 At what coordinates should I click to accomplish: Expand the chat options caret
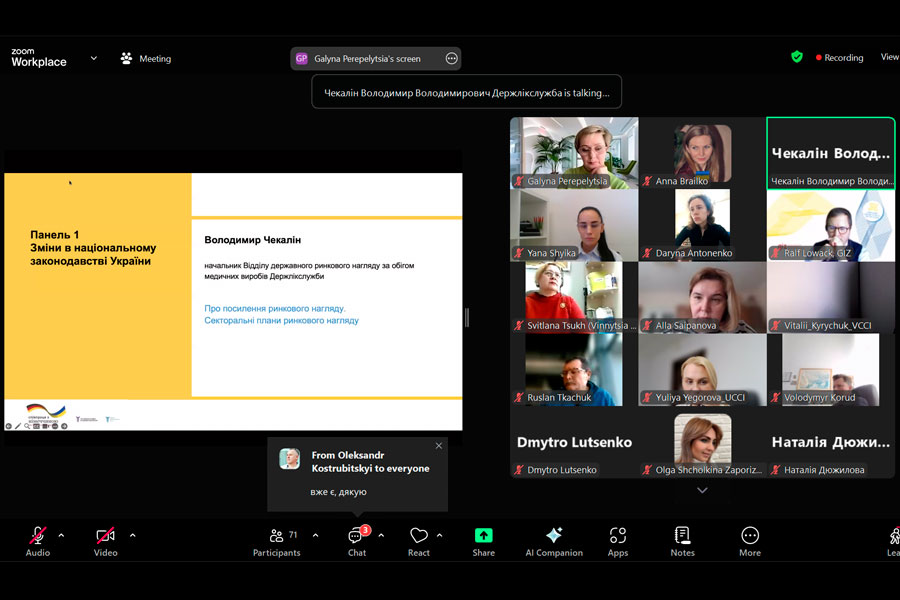click(381, 535)
